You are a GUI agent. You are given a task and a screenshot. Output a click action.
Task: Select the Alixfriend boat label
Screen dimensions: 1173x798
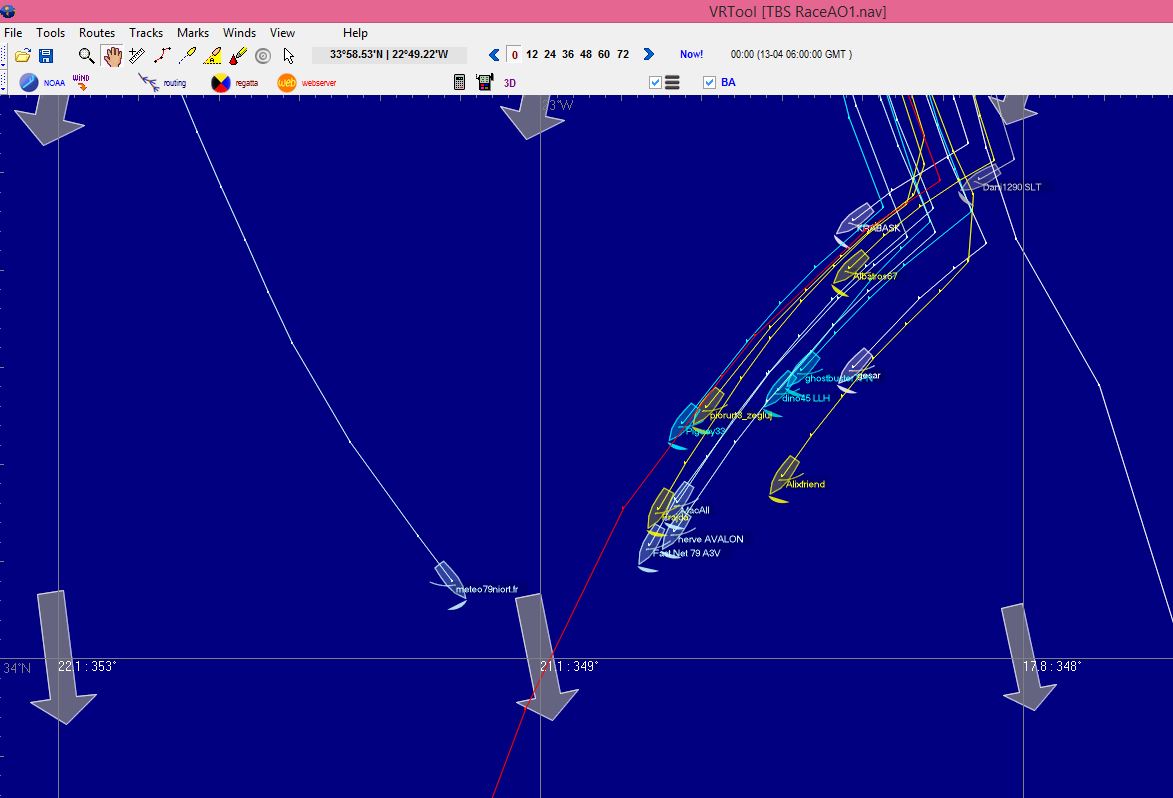pos(805,485)
